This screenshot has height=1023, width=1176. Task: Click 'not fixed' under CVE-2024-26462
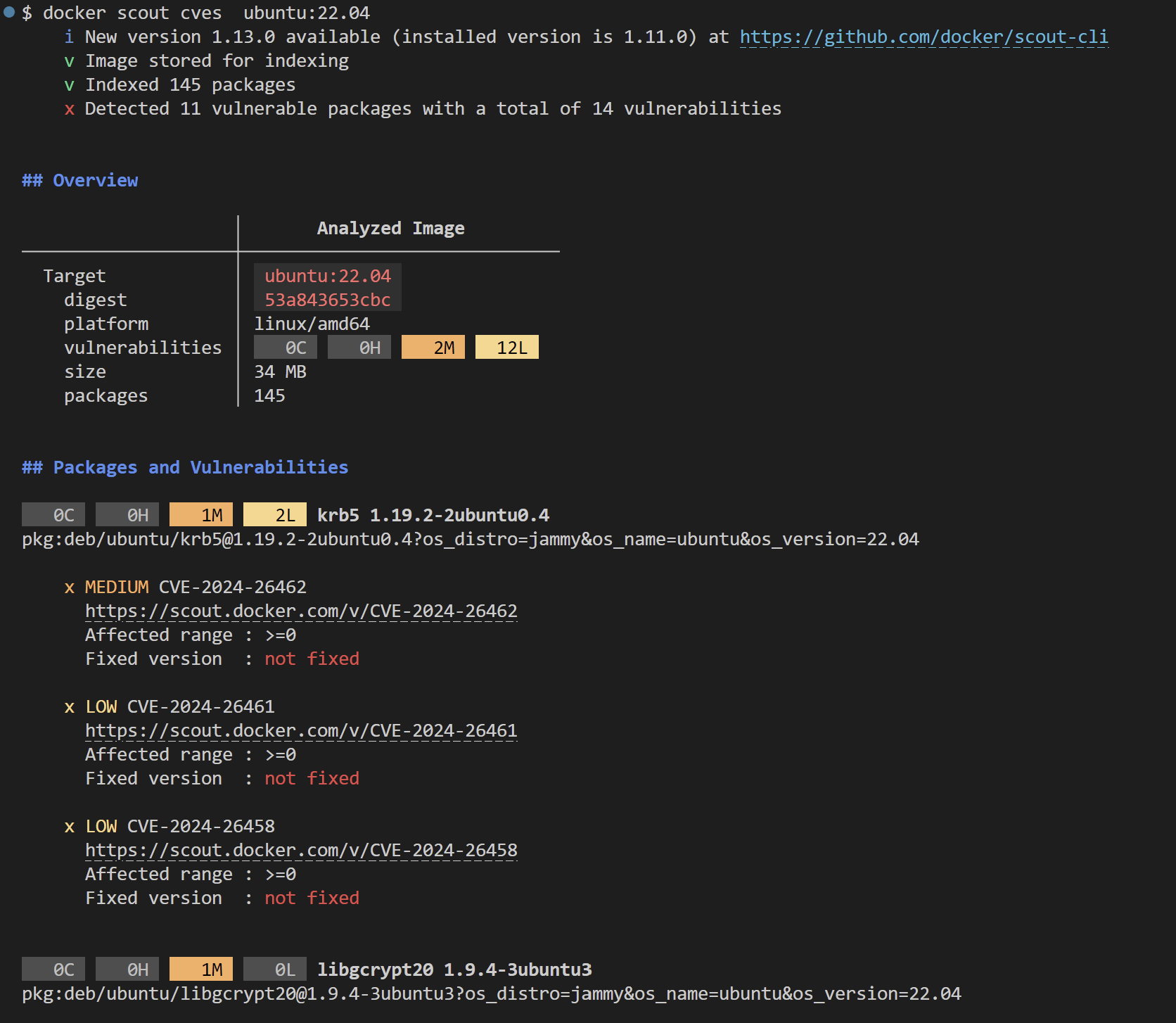pos(312,659)
